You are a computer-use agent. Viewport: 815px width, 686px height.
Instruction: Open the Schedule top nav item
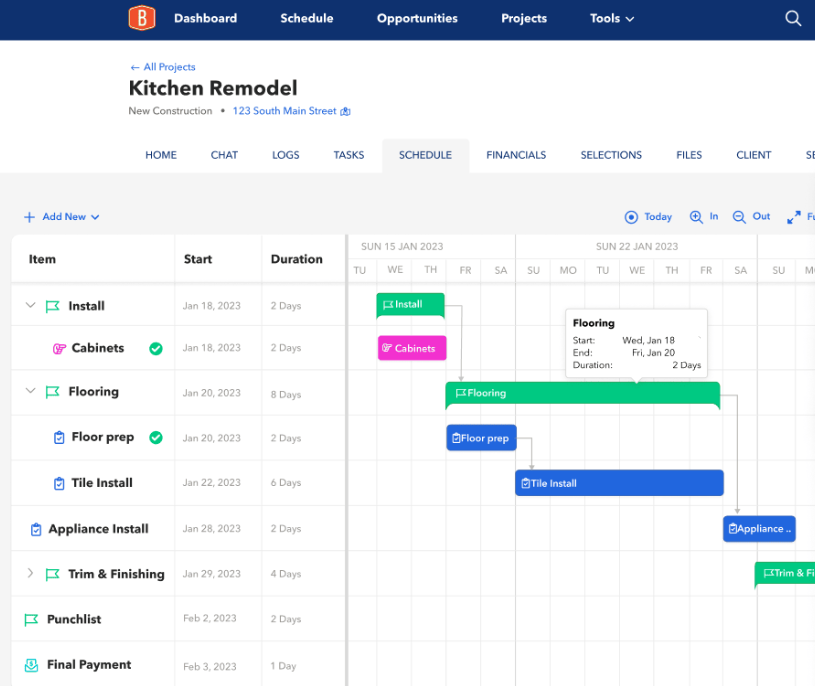(307, 18)
